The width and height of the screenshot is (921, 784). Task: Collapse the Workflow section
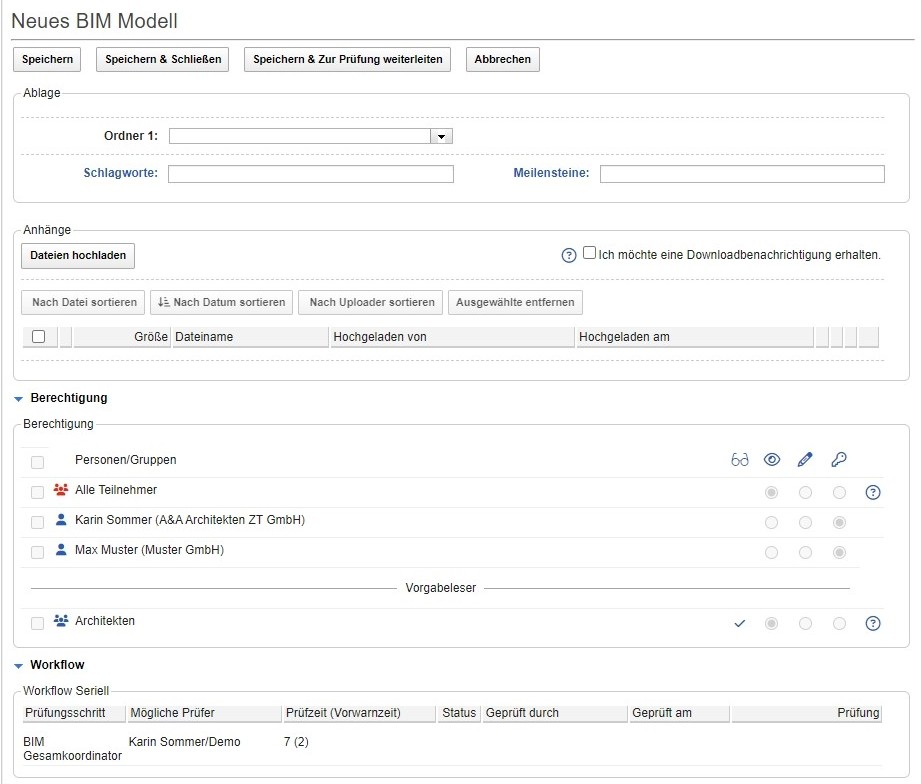click(x=17, y=665)
